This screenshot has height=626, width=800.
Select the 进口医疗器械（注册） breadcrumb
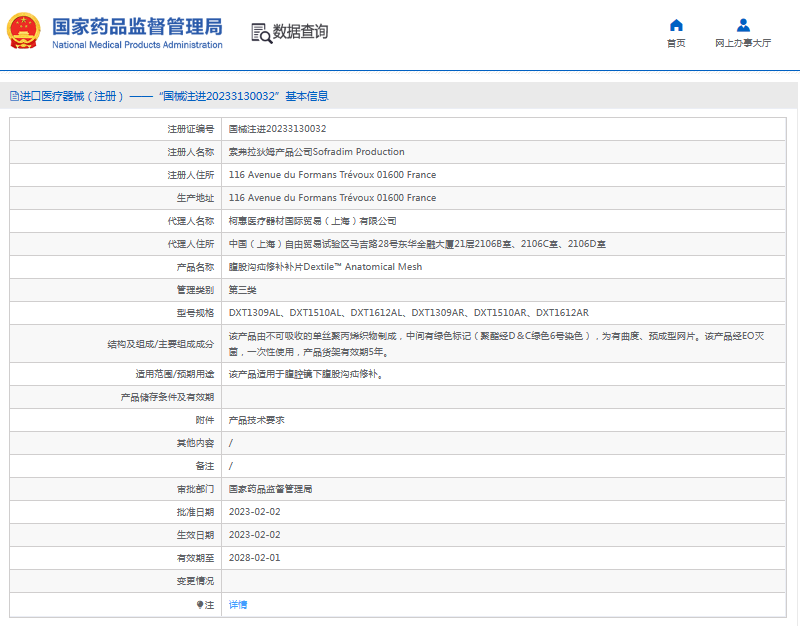pyautogui.click(x=70, y=96)
